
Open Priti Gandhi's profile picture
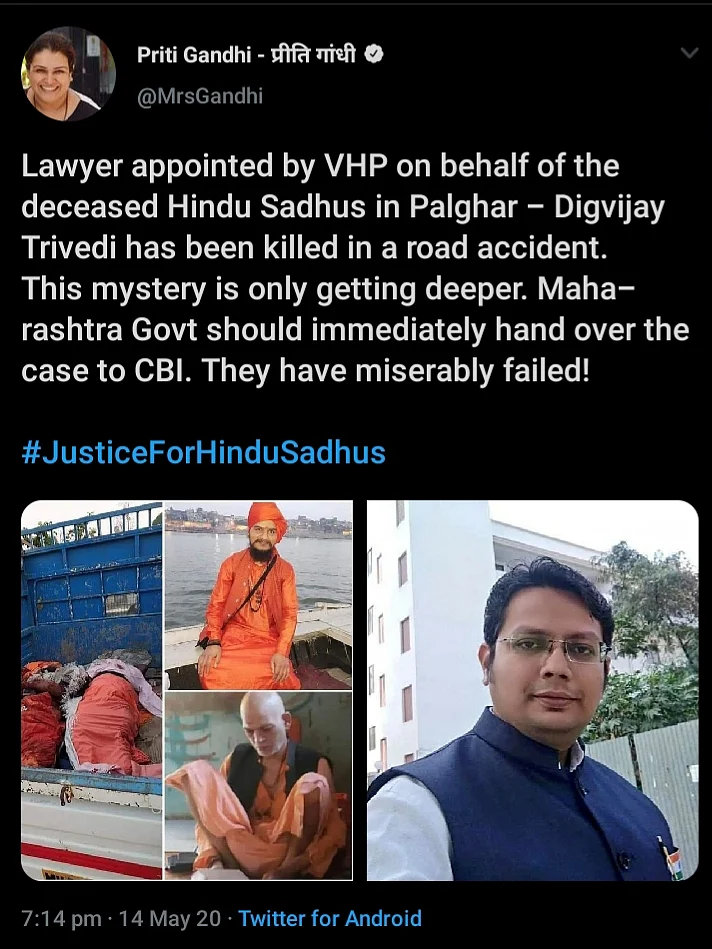coord(68,74)
